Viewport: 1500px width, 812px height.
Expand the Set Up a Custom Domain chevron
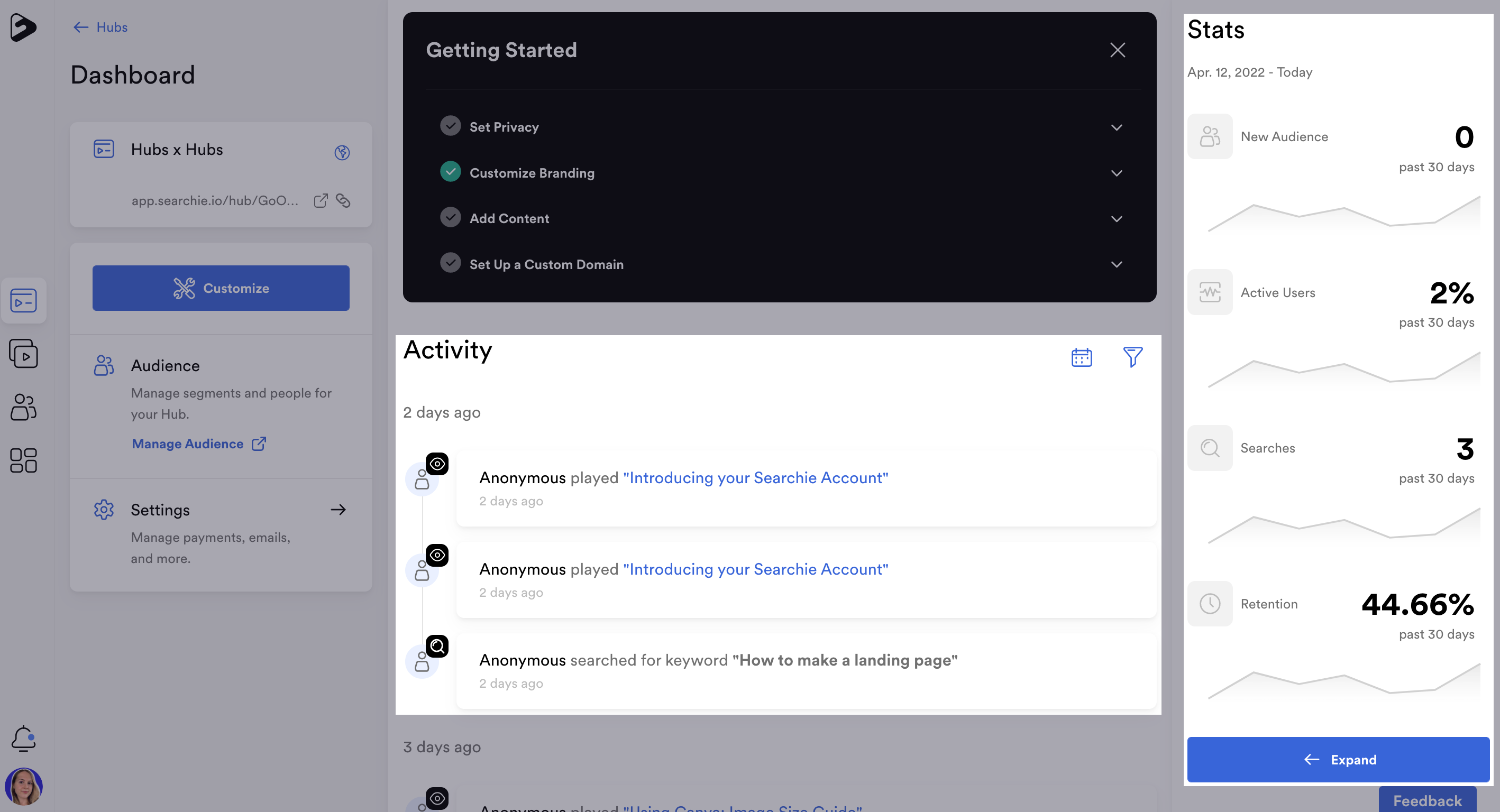coord(1116,265)
